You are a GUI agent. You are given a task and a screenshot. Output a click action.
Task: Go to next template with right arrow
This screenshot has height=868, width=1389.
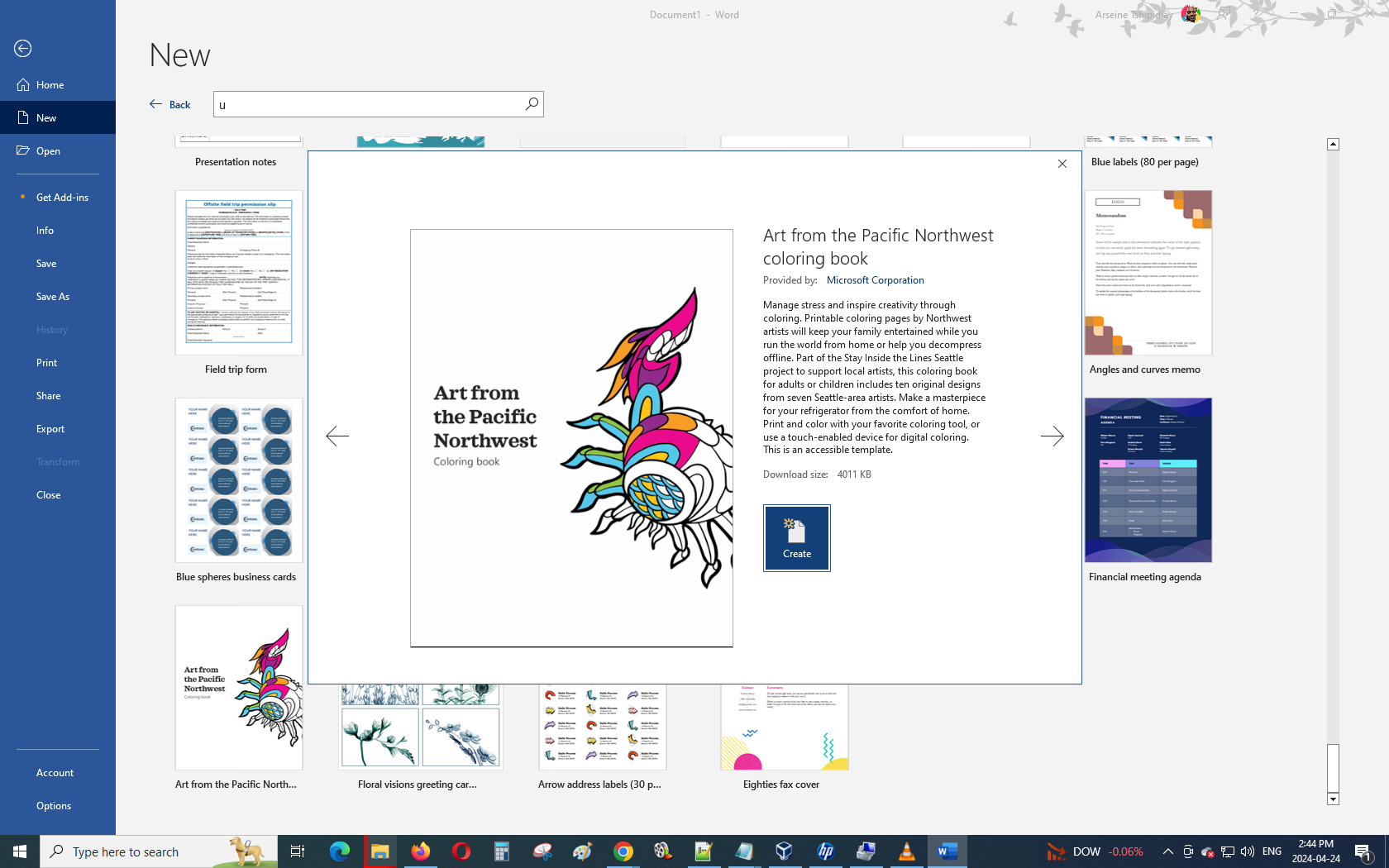point(1052,436)
